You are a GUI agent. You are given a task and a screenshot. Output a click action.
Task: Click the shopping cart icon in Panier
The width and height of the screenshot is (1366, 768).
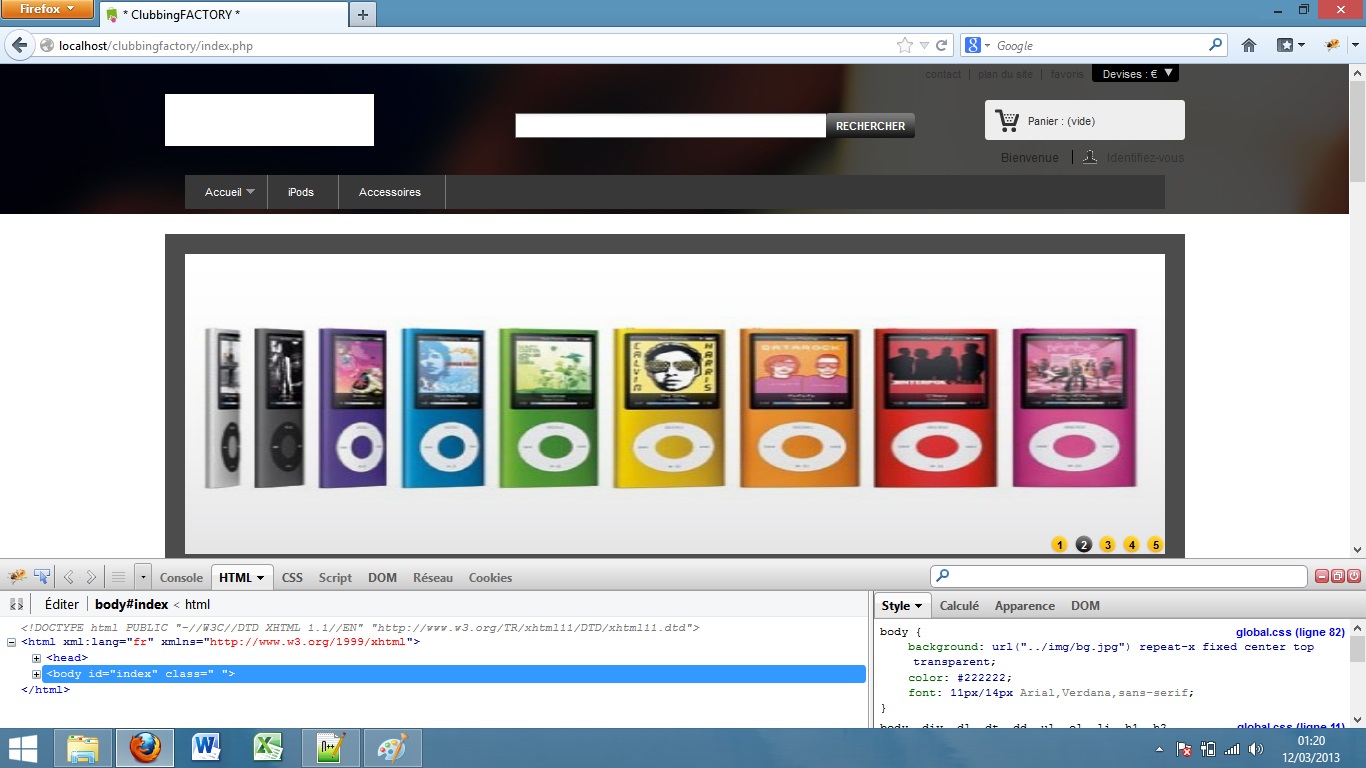click(x=1006, y=120)
